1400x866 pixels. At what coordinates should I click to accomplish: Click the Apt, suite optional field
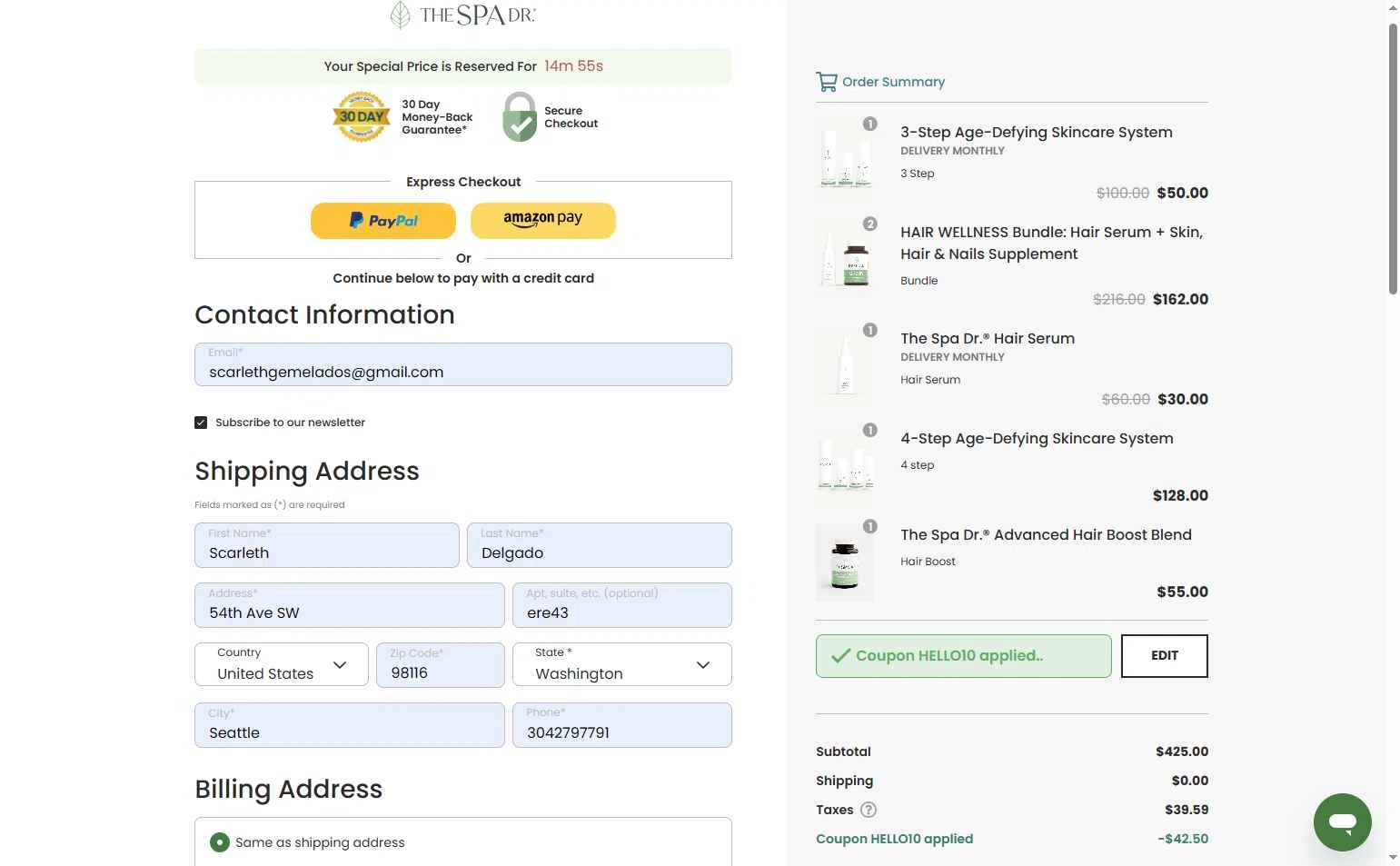point(622,605)
